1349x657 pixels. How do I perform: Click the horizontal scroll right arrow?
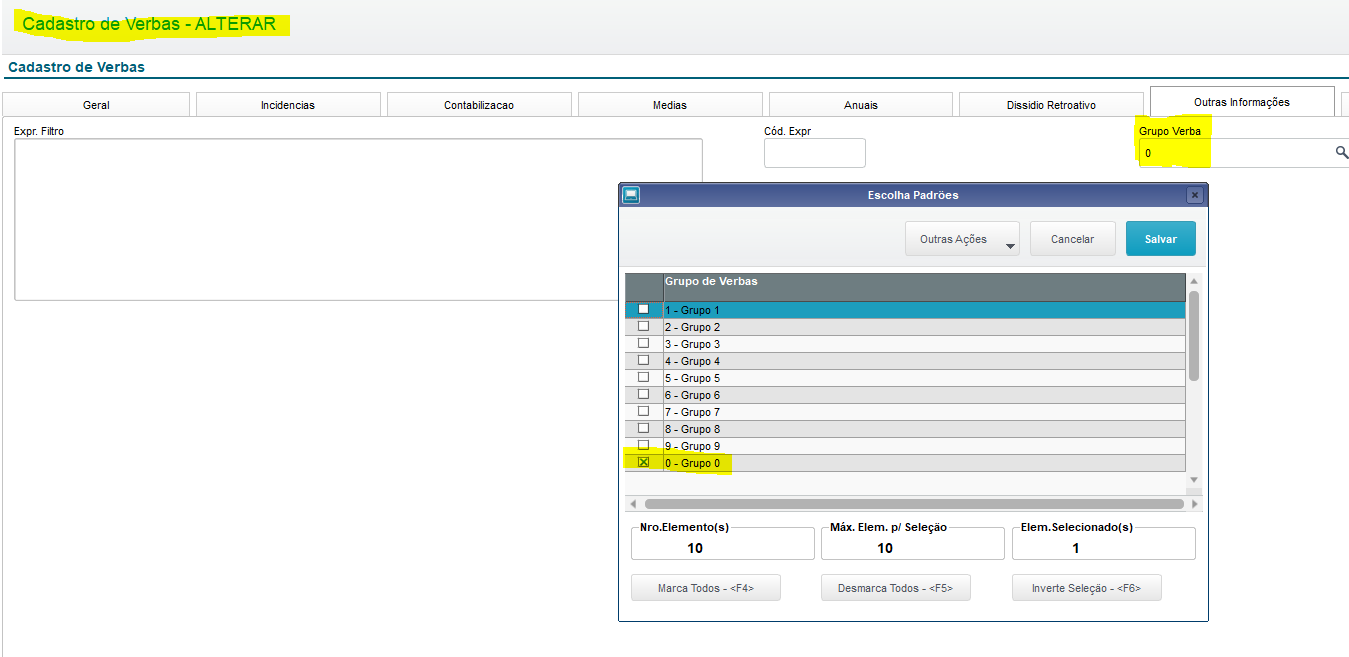(x=1194, y=504)
